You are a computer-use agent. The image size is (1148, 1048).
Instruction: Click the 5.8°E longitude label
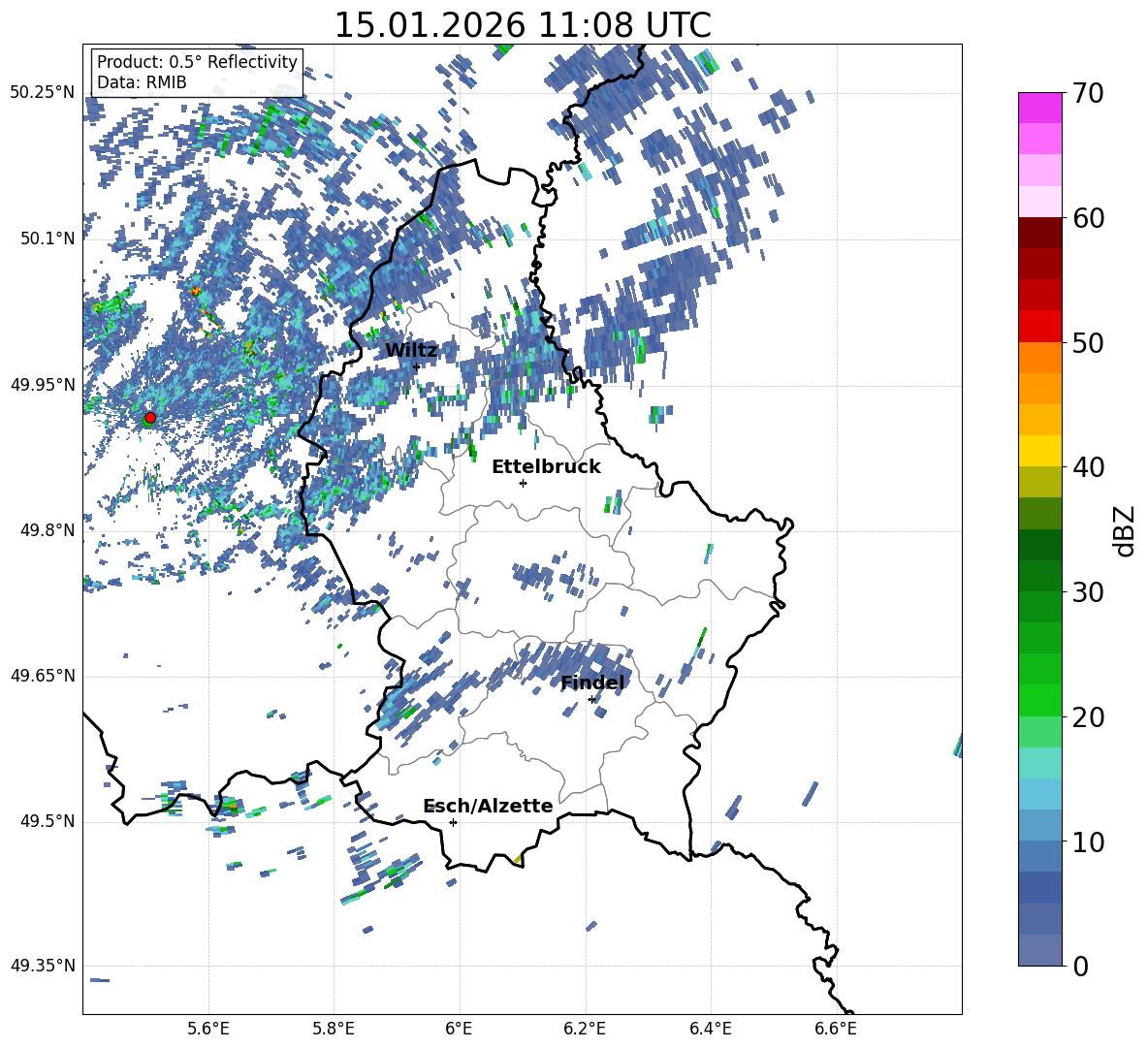tap(334, 1029)
